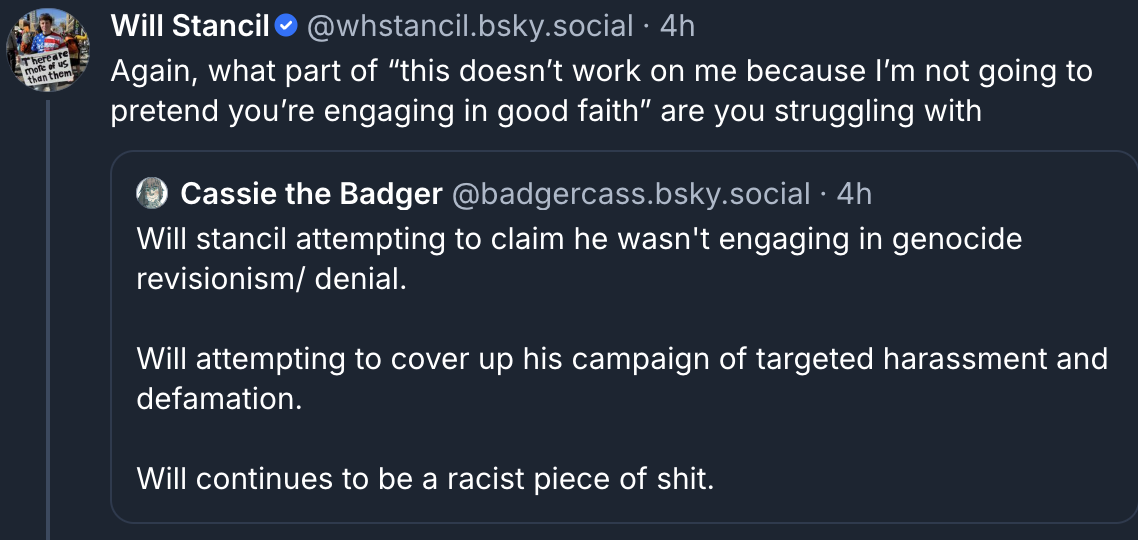The height and width of the screenshot is (540, 1138).
Task: Click the blue verified checkmark badge
Action: 286,27
